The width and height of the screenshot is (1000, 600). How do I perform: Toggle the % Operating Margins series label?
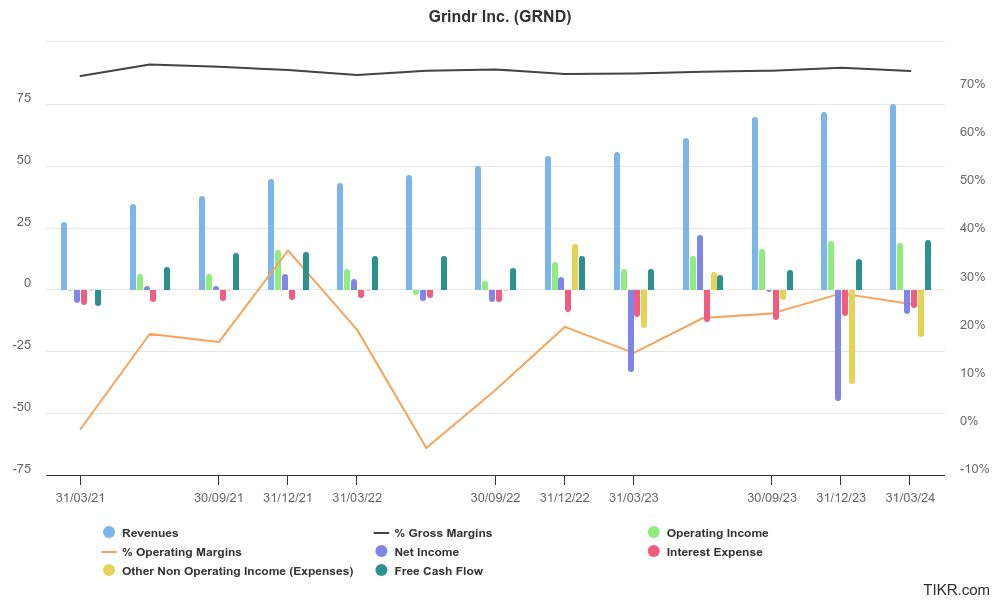click(x=182, y=552)
